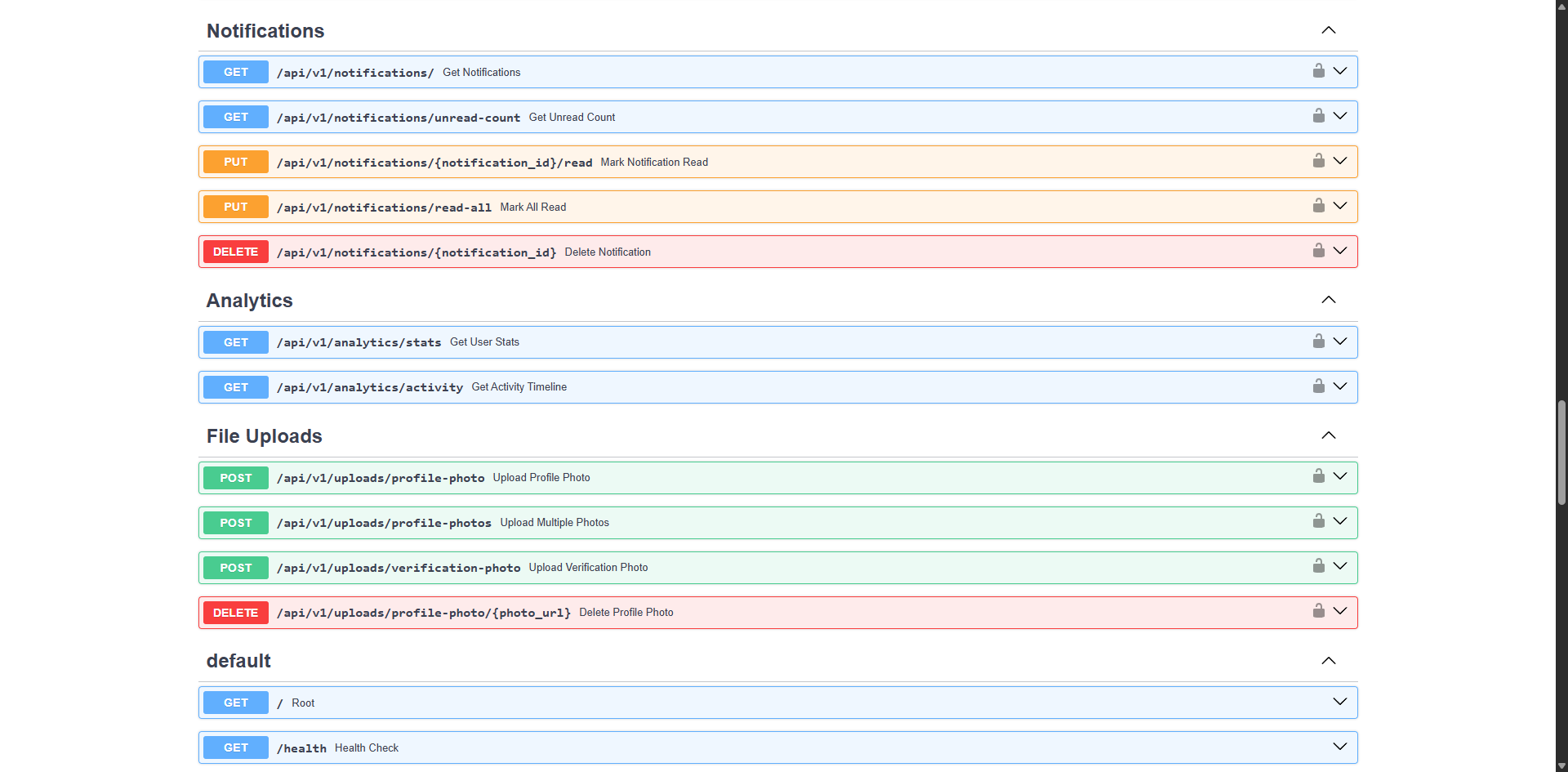Click POST badge for uploads verification-photo

(236, 568)
